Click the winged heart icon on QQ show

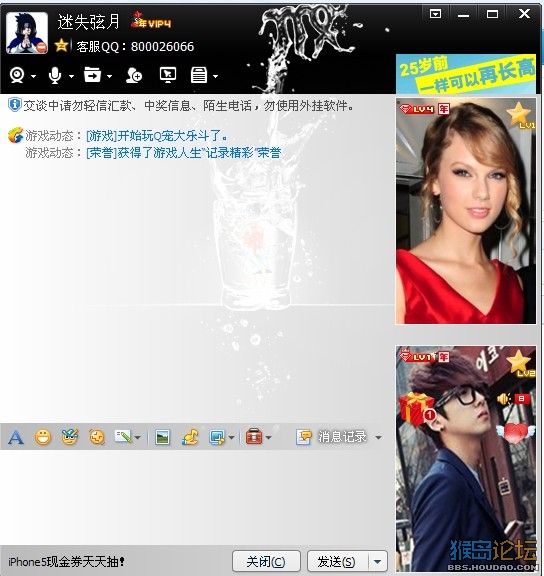(x=514, y=433)
